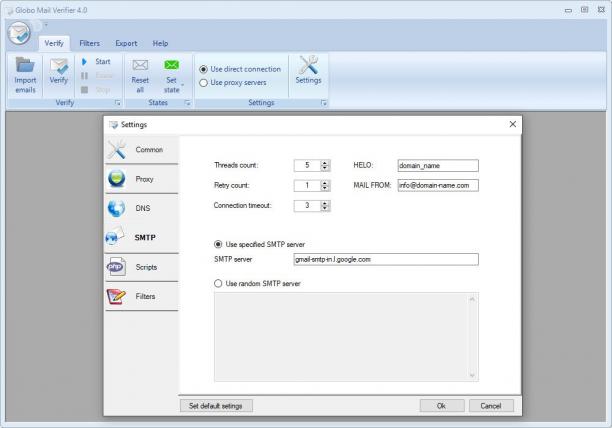Switch to the Verify ribbon tab
Viewport: 612px width, 428px height.
pyautogui.click(x=54, y=43)
